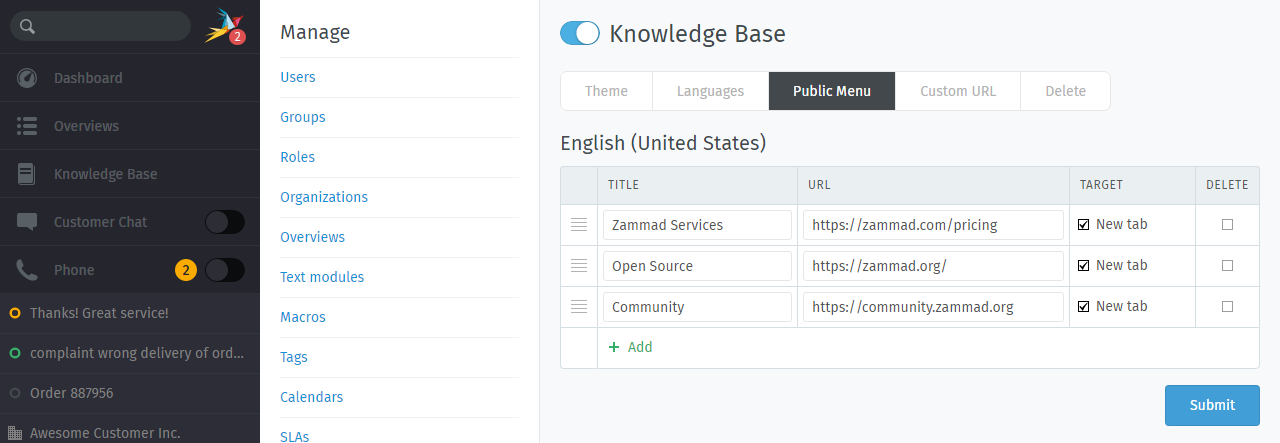Screen dimensions: 1280x443
Task: Toggle the Customer Chat switch
Action: (x=225, y=222)
